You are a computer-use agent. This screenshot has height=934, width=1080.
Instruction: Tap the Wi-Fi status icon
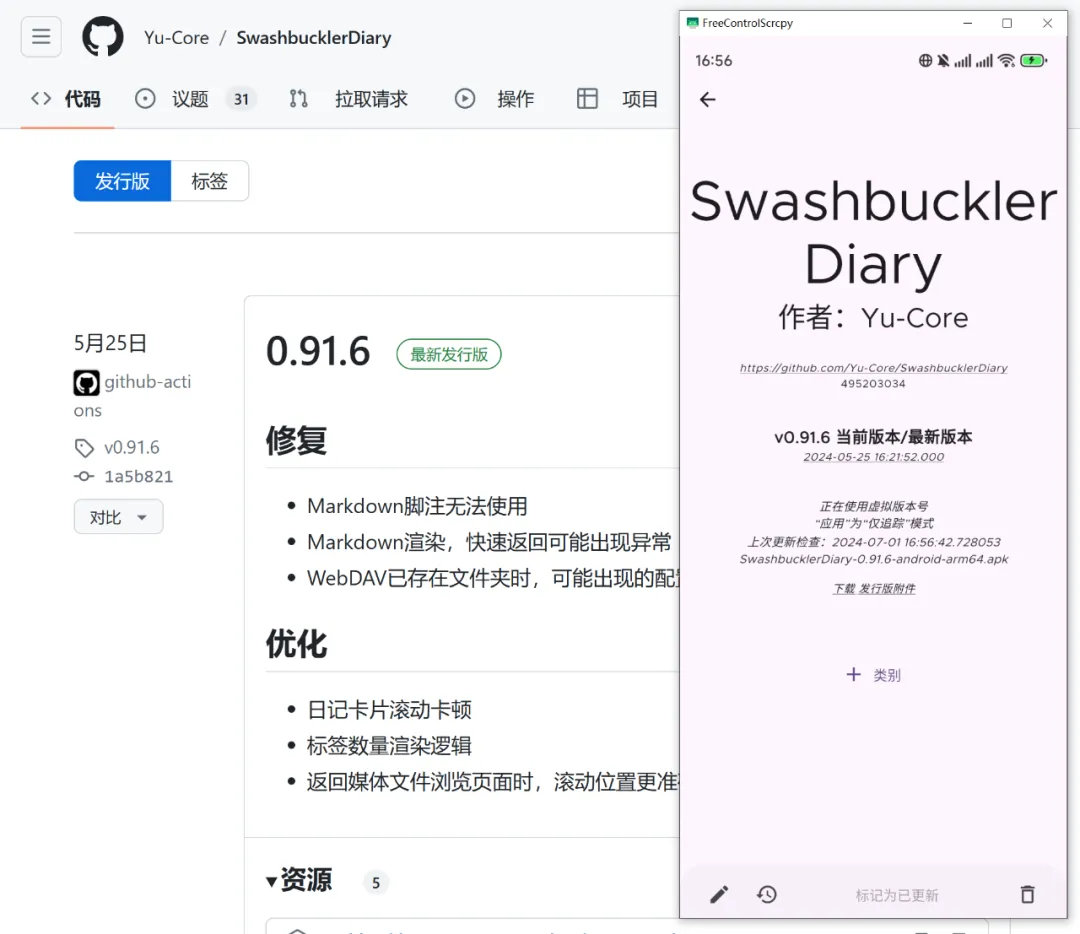tap(1006, 61)
